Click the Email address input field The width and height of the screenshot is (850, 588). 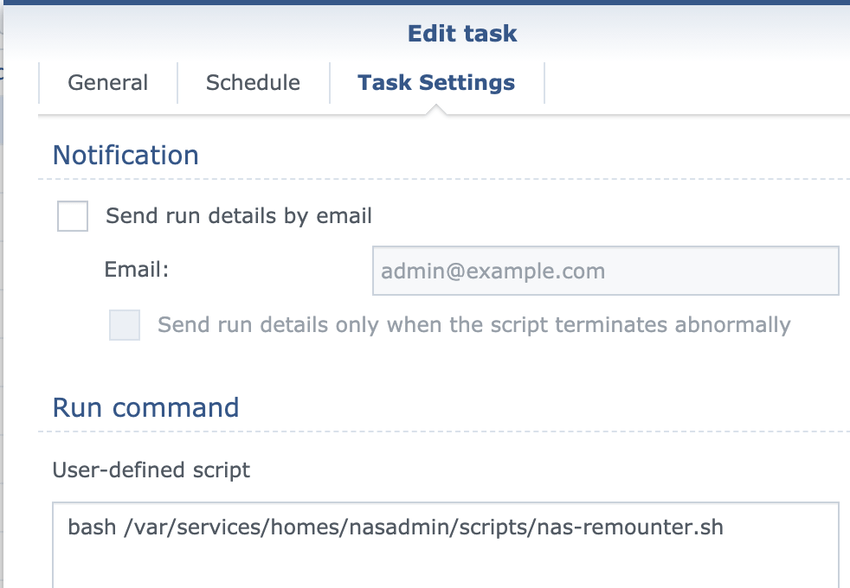pyautogui.click(x=605, y=271)
